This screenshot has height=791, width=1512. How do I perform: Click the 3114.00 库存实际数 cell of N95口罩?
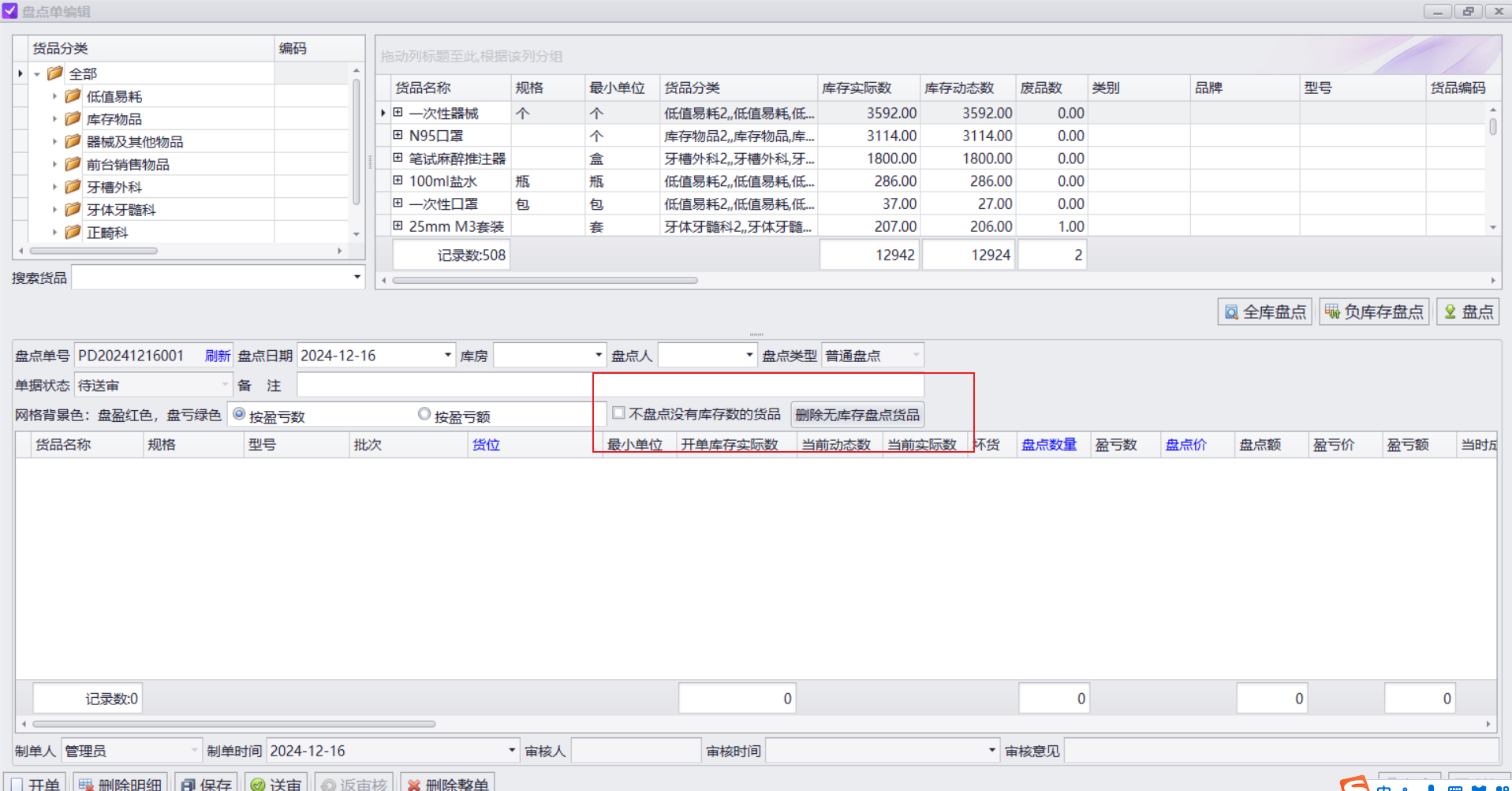[868, 136]
